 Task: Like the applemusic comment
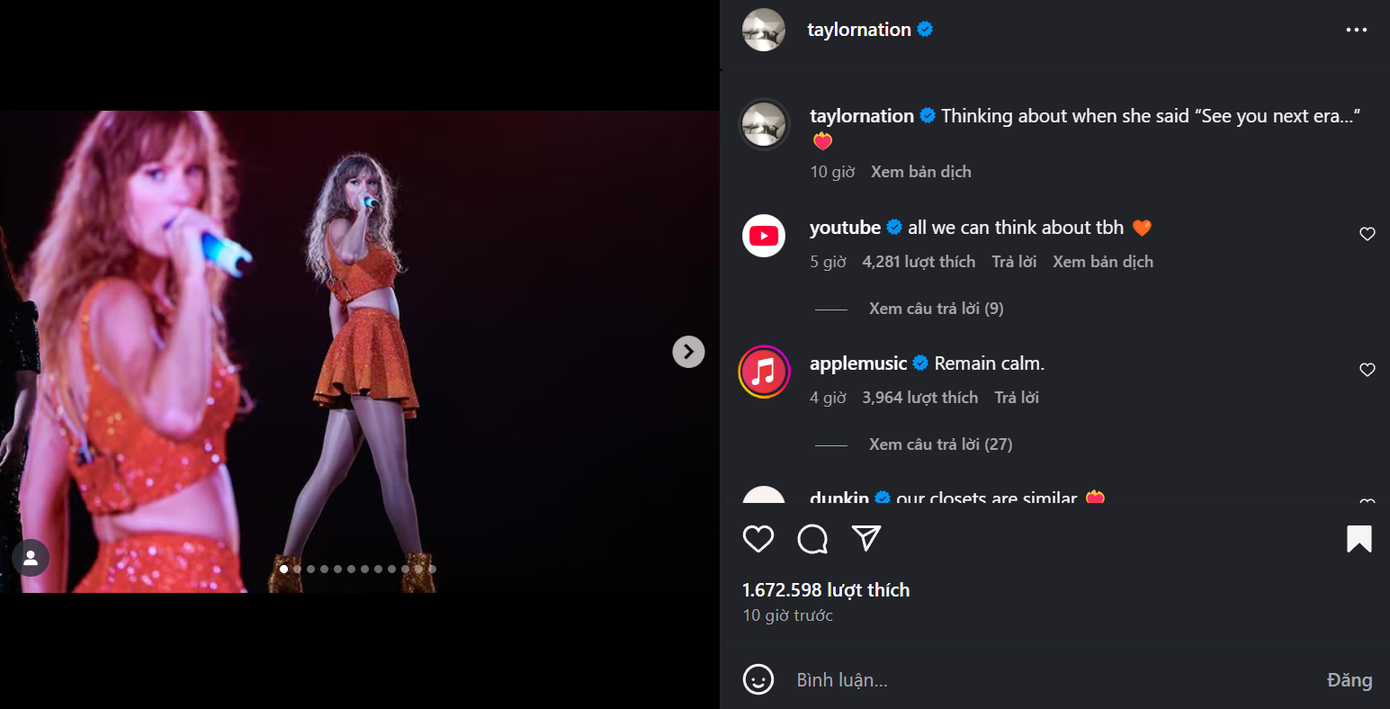coord(1367,370)
